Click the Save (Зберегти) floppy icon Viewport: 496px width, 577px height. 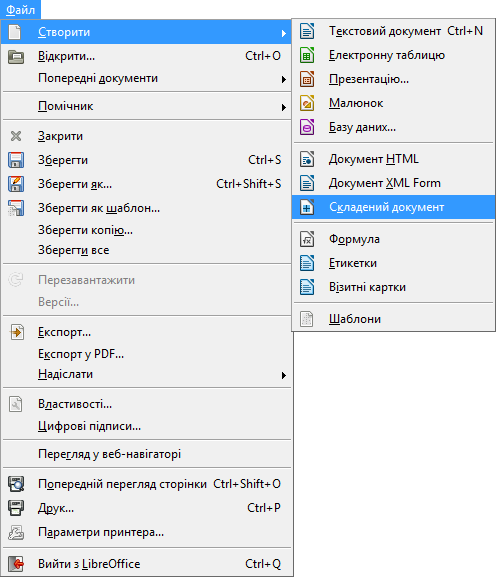[16, 160]
